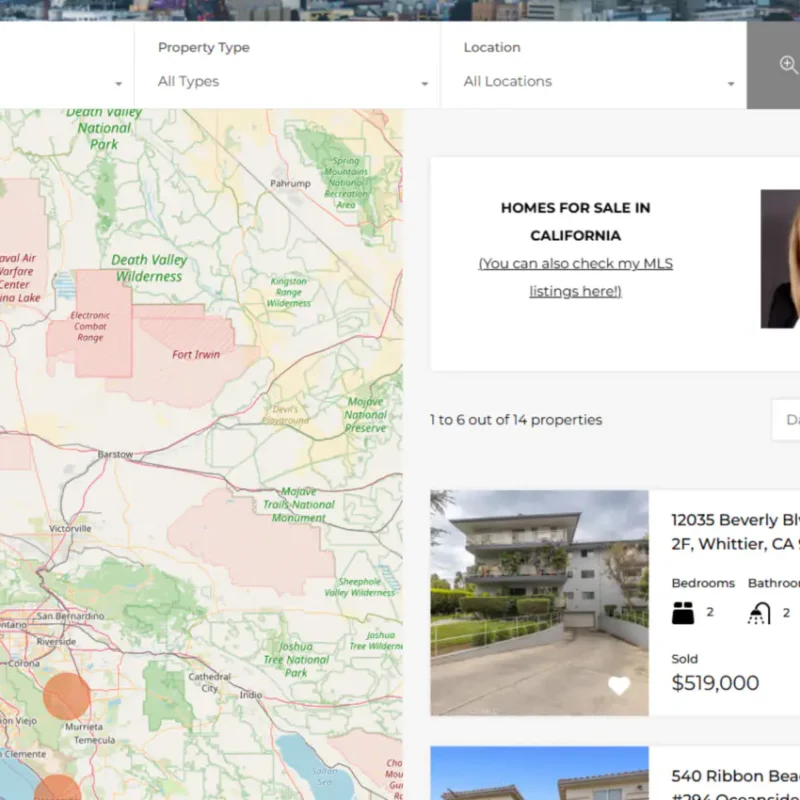Click the Homes For Sale In California heading
This screenshot has height=800, width=800.
576,221
